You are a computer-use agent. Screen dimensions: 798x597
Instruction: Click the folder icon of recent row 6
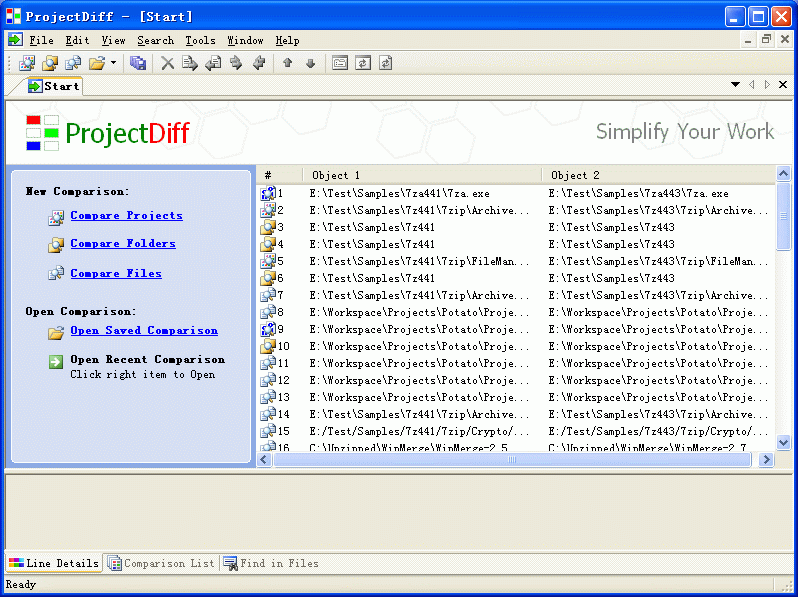pos(268,278)
